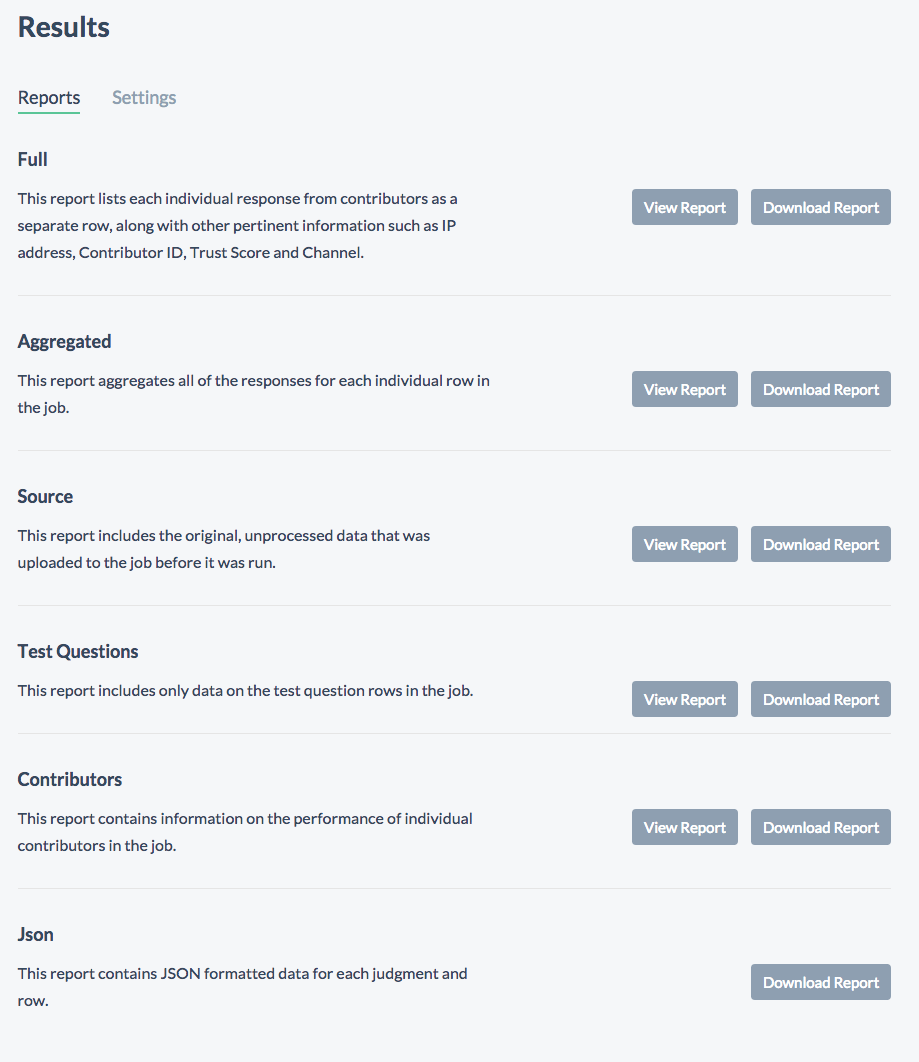Download the Contributors report
This screenshot has width=919, height=1062.
coord(821,828)
